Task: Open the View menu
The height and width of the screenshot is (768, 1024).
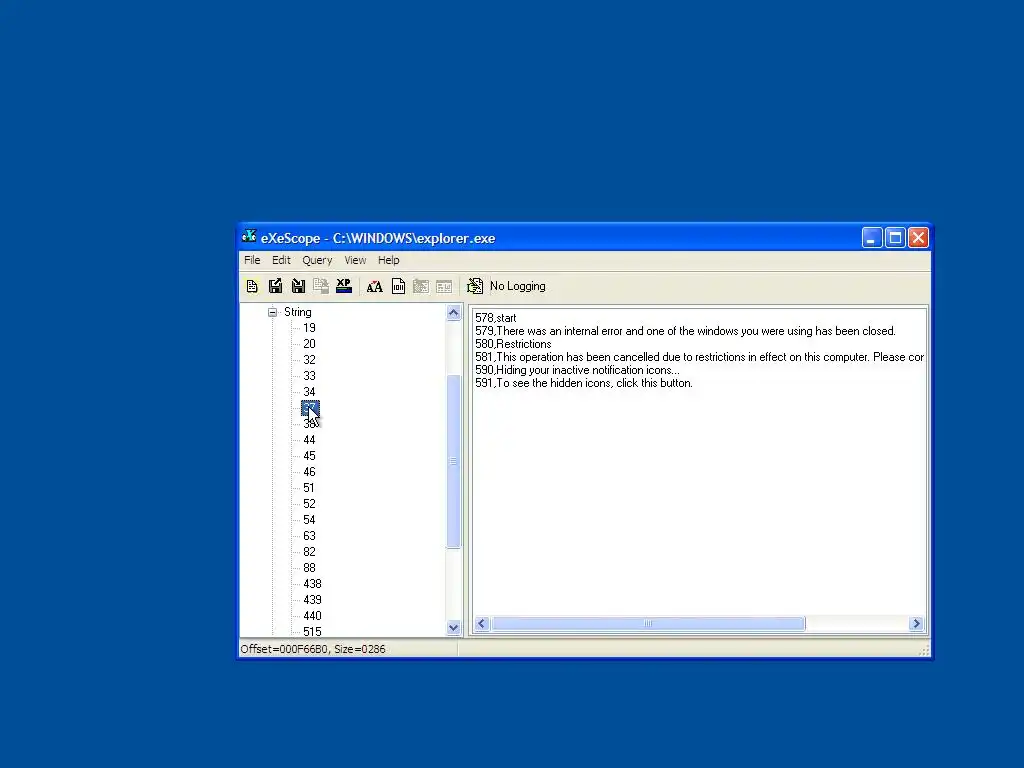Action: click(x=355, y=260)
